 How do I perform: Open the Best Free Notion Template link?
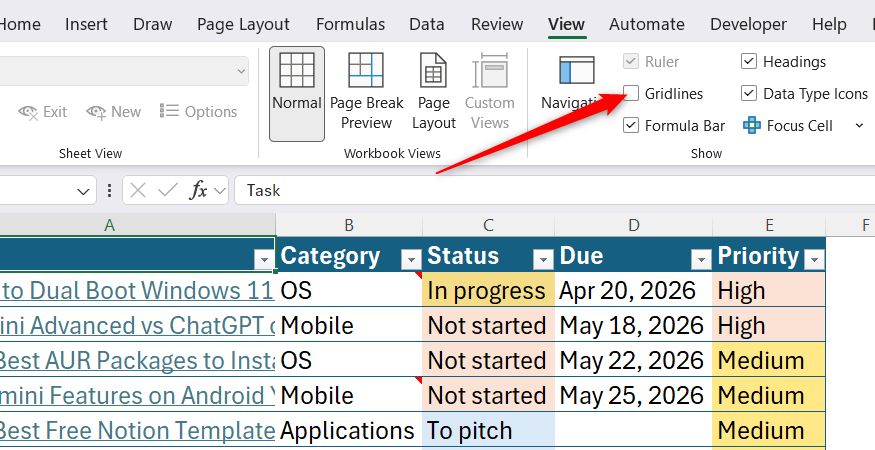point(137,430)
